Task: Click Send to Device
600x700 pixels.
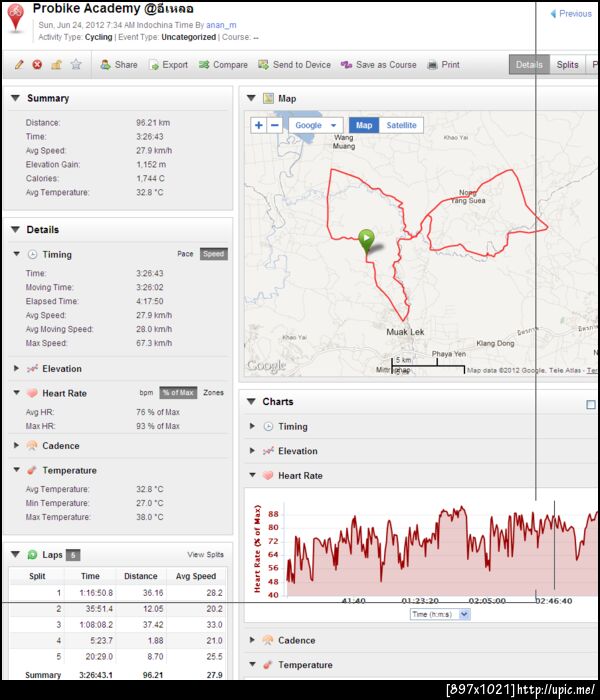Action: (295, 65)
